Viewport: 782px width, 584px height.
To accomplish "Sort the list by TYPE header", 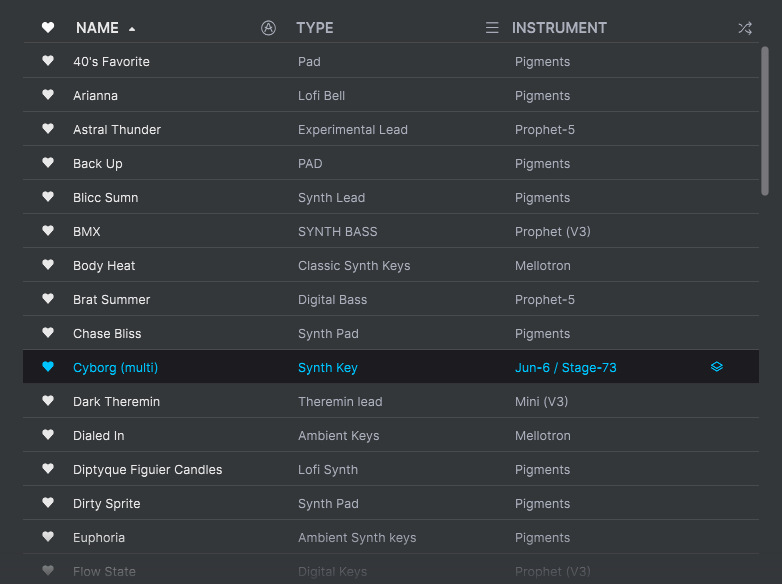I will 314,28.
